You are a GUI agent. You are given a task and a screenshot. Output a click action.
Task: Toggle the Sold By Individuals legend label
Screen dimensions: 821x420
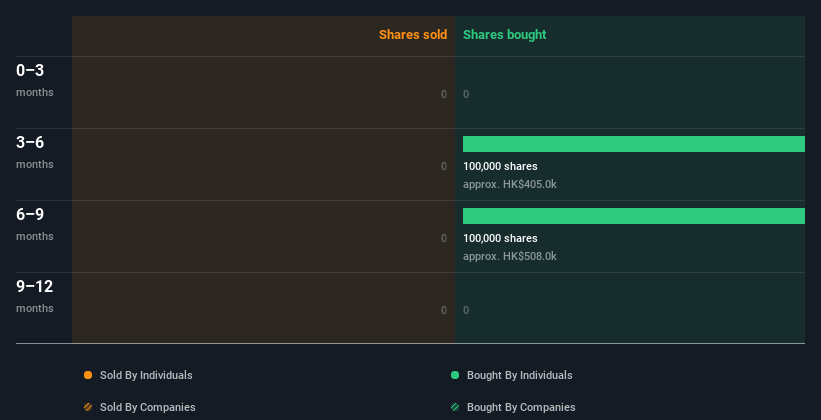(146, 375)
